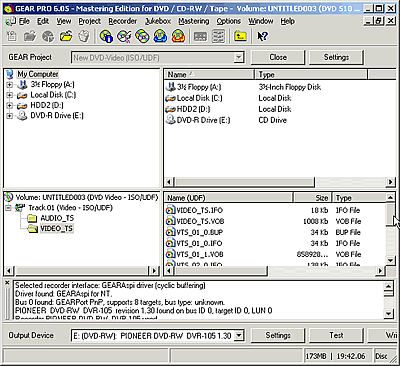The height and width of the screenshot is (366, 400).
Task: Click the Close project button
Action: [278, 57]
